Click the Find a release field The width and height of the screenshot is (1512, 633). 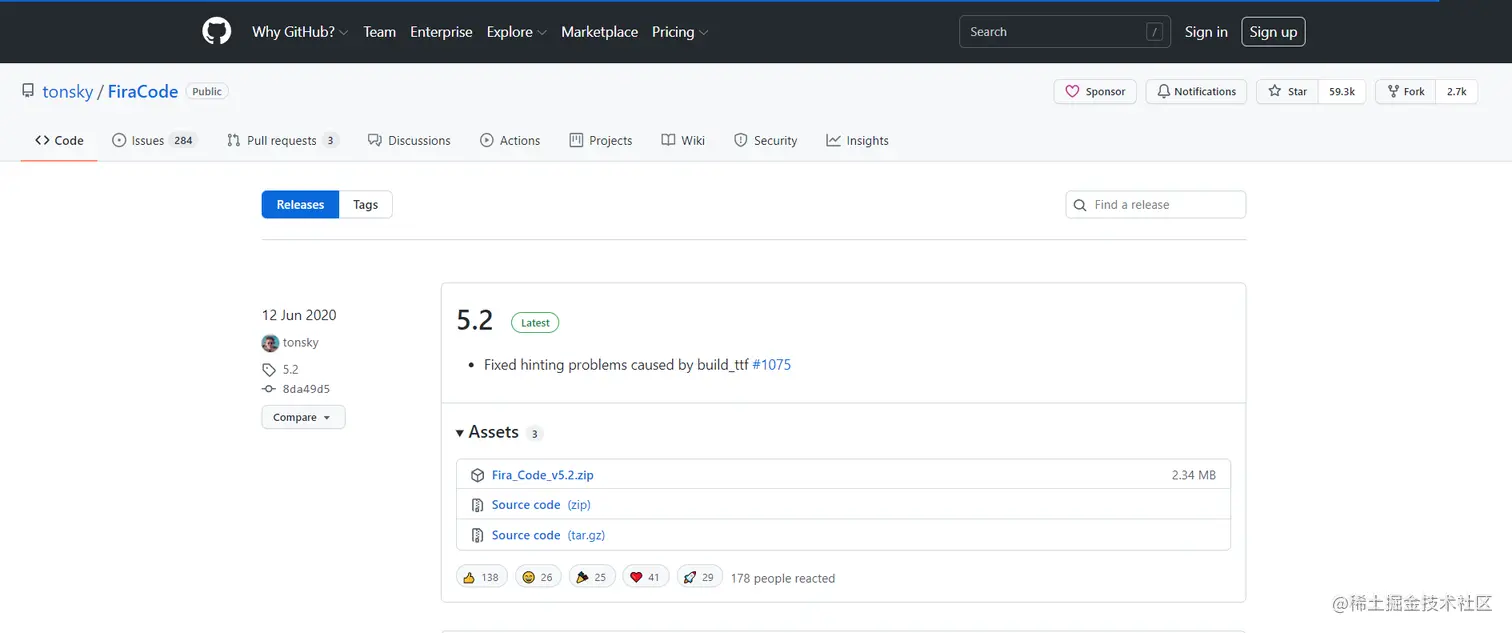coord(1155,204)
